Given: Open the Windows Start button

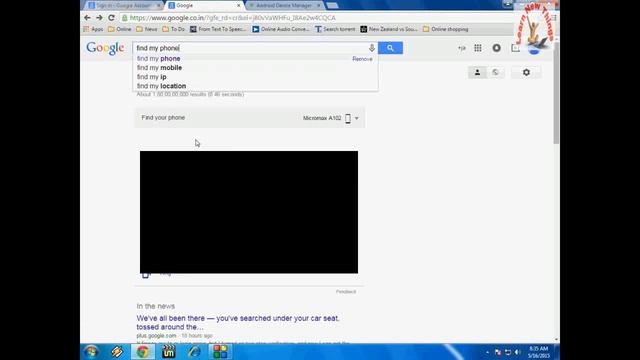Looking at the screenshot, I should click(x=91, y=352).
